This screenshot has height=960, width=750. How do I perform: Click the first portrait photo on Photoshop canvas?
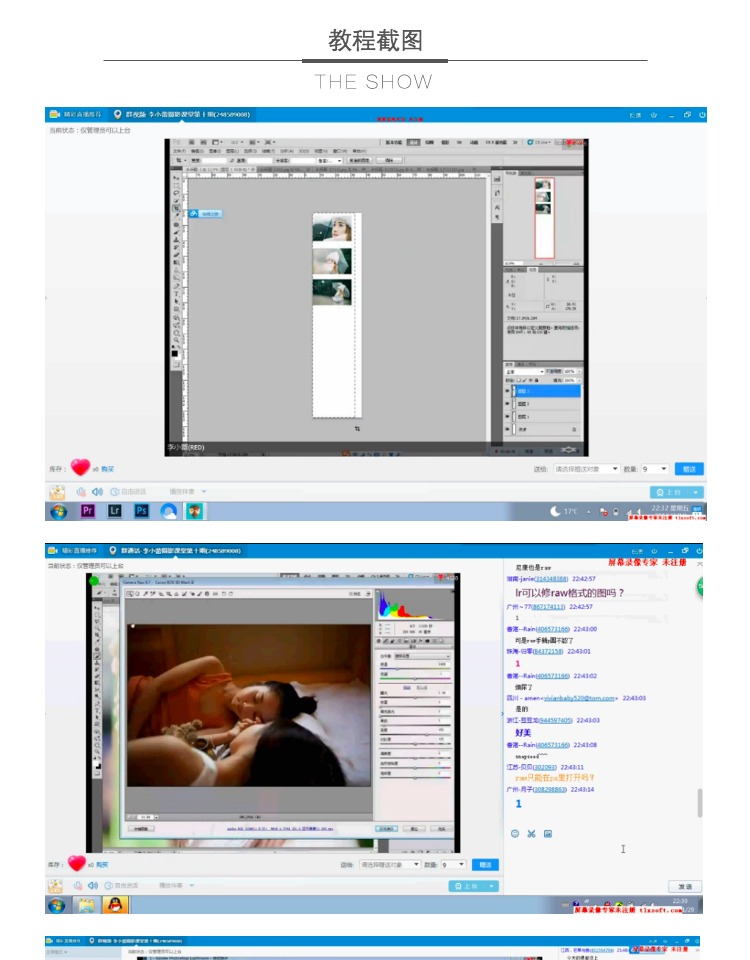[x=332, y=228]
